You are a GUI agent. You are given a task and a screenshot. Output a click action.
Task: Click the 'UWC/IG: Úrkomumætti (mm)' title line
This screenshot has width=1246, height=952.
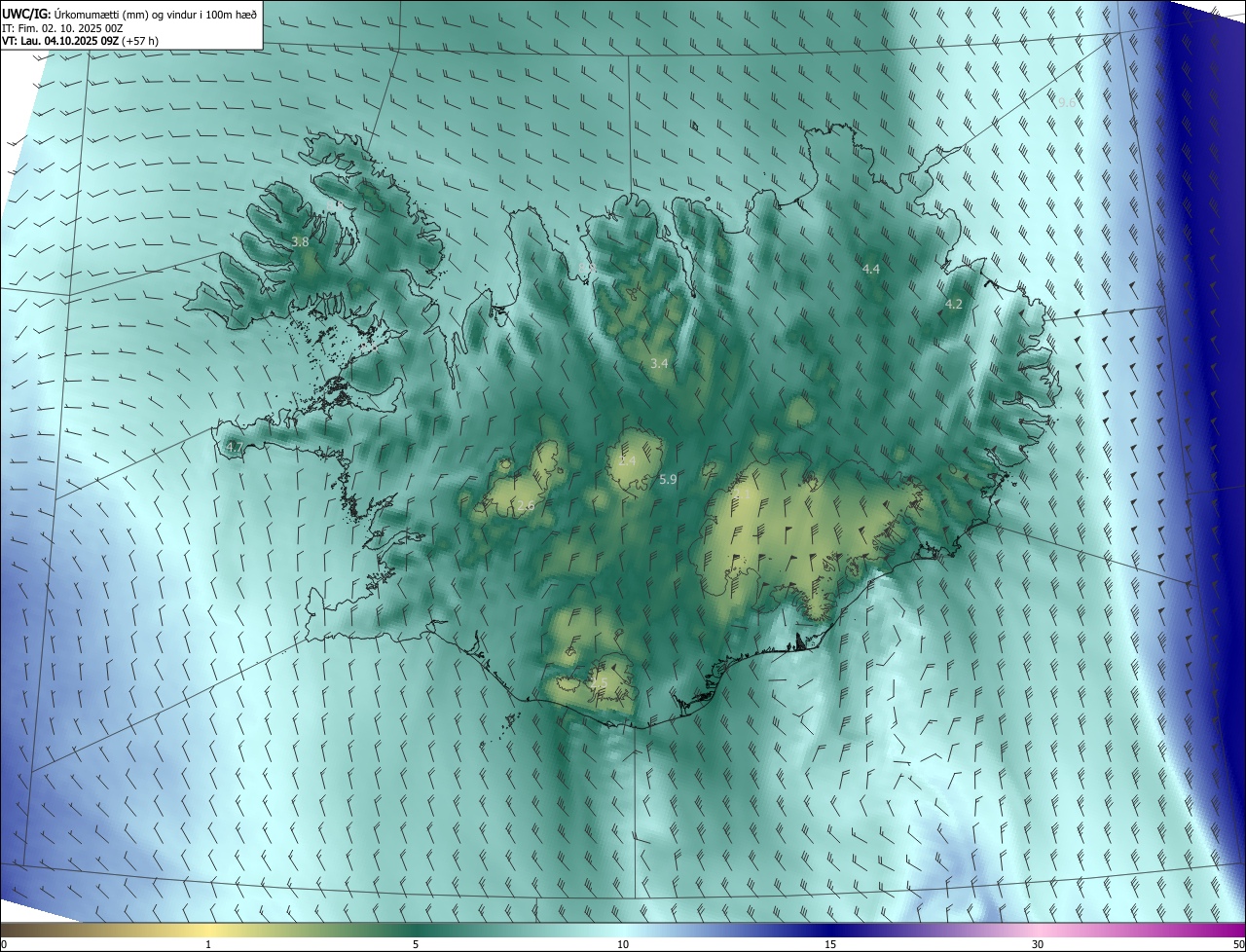point(129,13)
